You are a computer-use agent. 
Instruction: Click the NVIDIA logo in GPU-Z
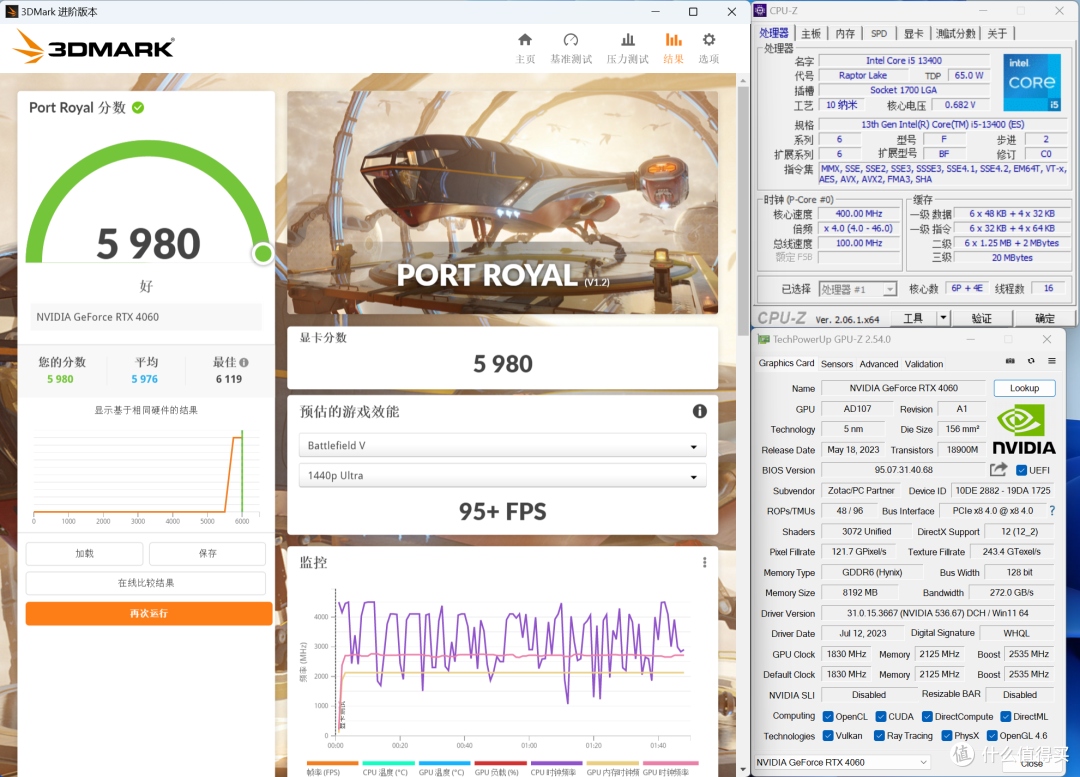click(1024, 429)
